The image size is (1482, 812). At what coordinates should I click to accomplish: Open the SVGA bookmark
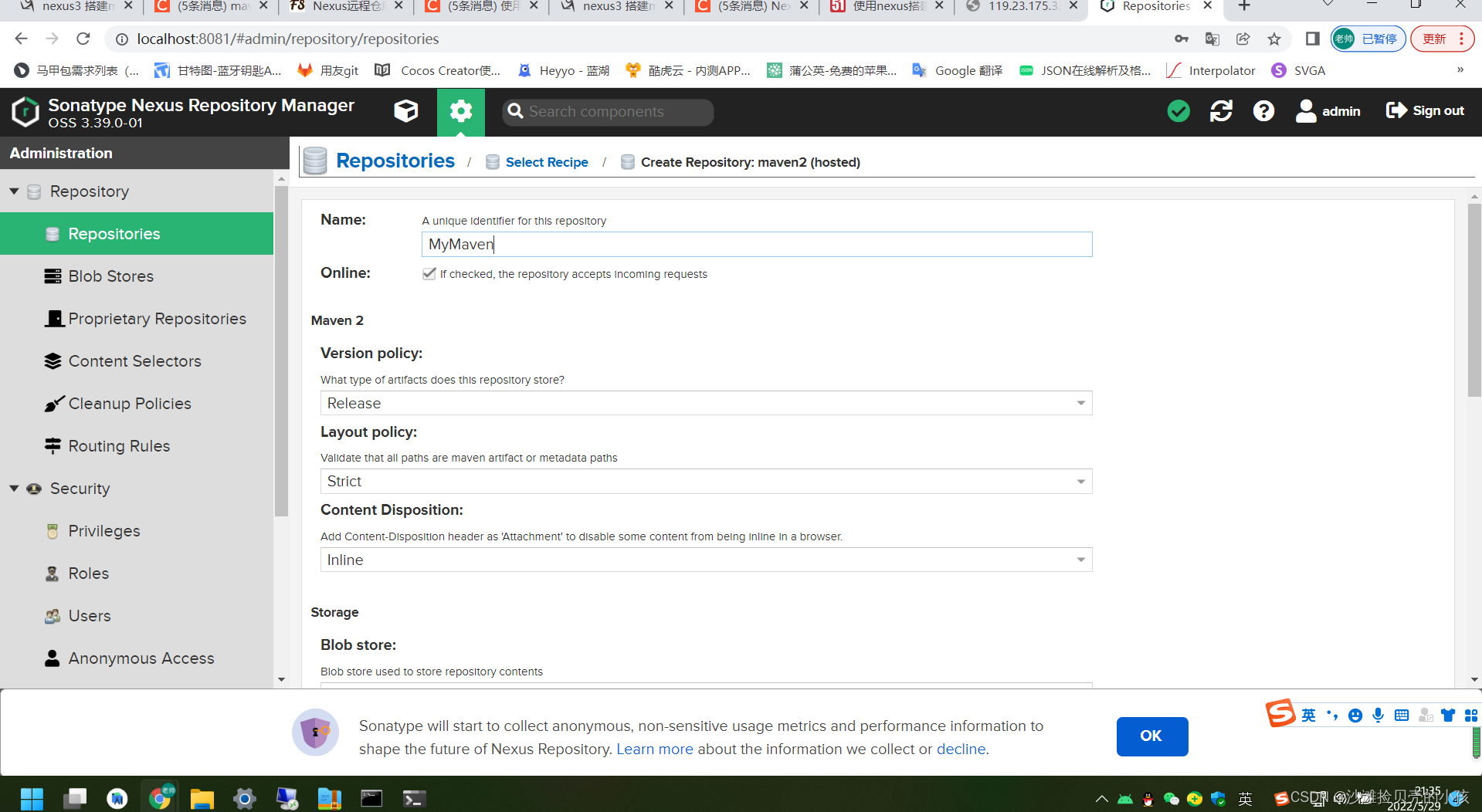pyautogui.click(x=1298, y=70)
